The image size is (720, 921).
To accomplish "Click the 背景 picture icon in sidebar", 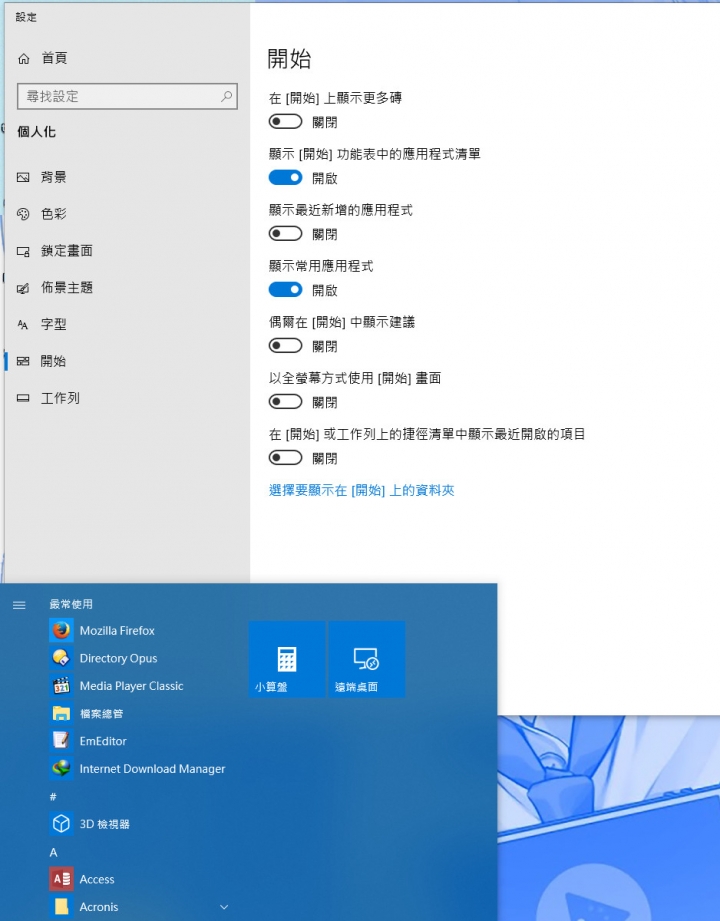I will click(x=23, y=177).
